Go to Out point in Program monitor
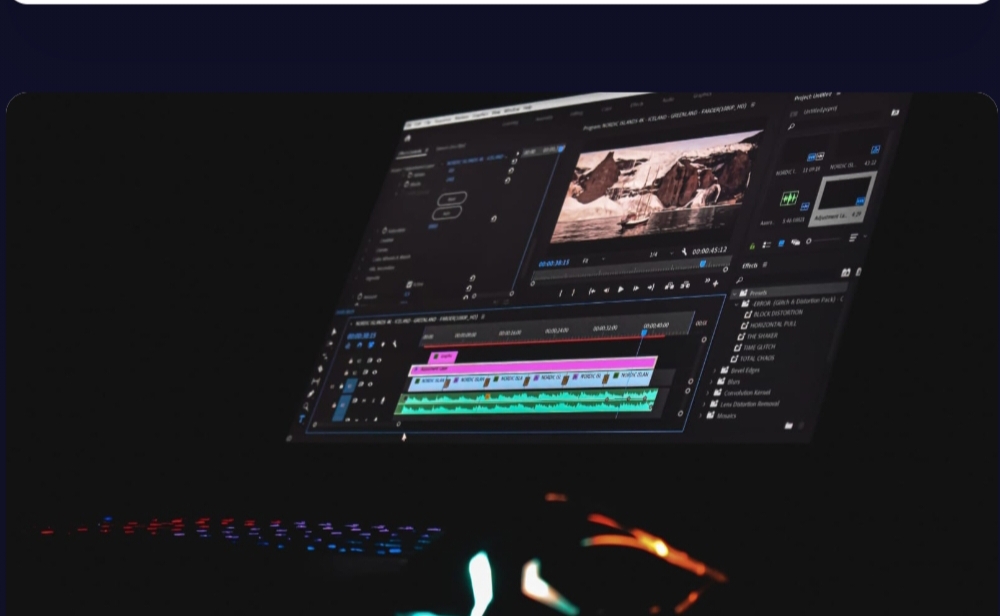1000x616 pixels. 651,288
